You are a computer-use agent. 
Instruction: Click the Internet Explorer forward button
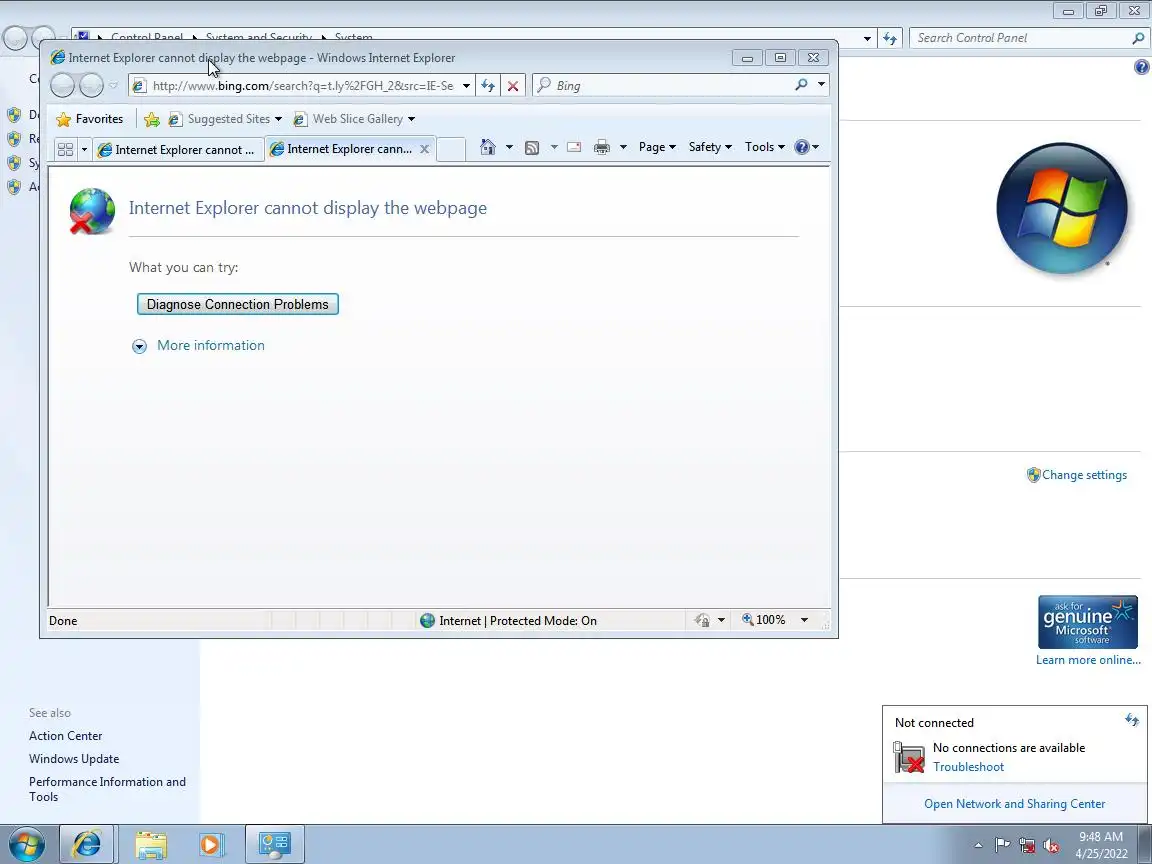pyautogui.click(x=91, y=85)
